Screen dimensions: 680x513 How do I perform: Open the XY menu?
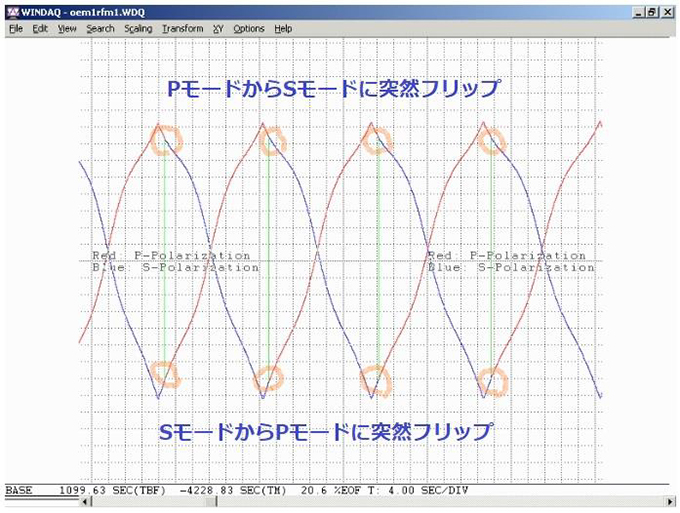(x=218, y=29)
